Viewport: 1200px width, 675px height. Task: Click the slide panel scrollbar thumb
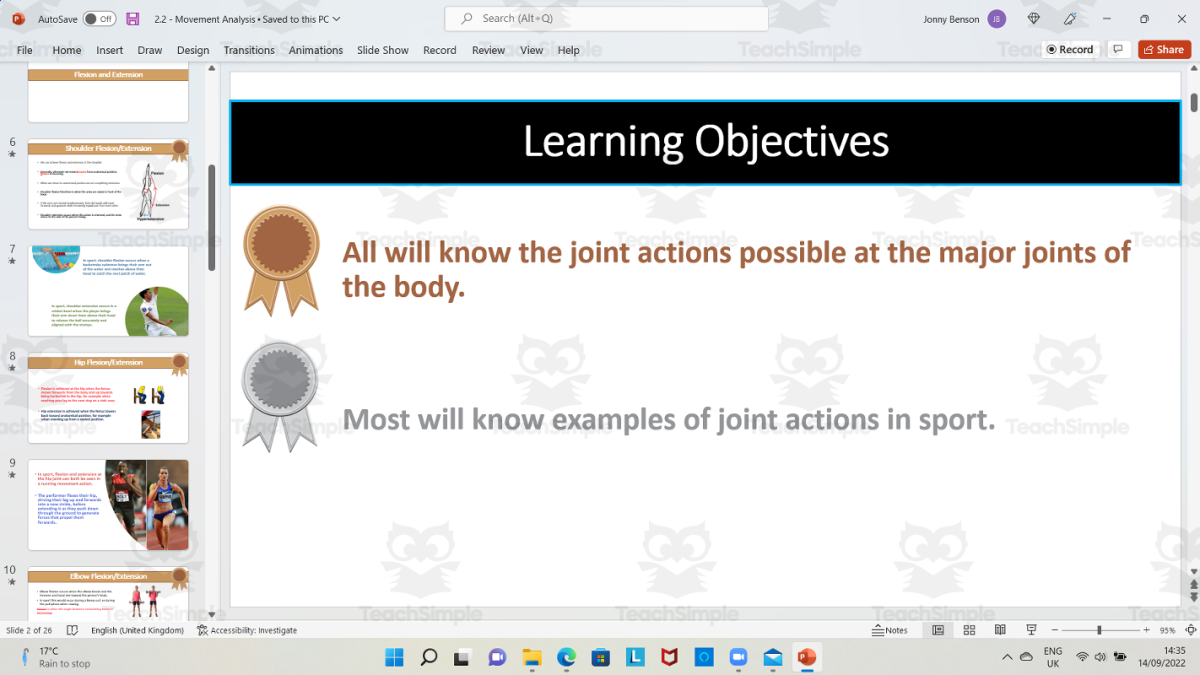coord(212,218)
